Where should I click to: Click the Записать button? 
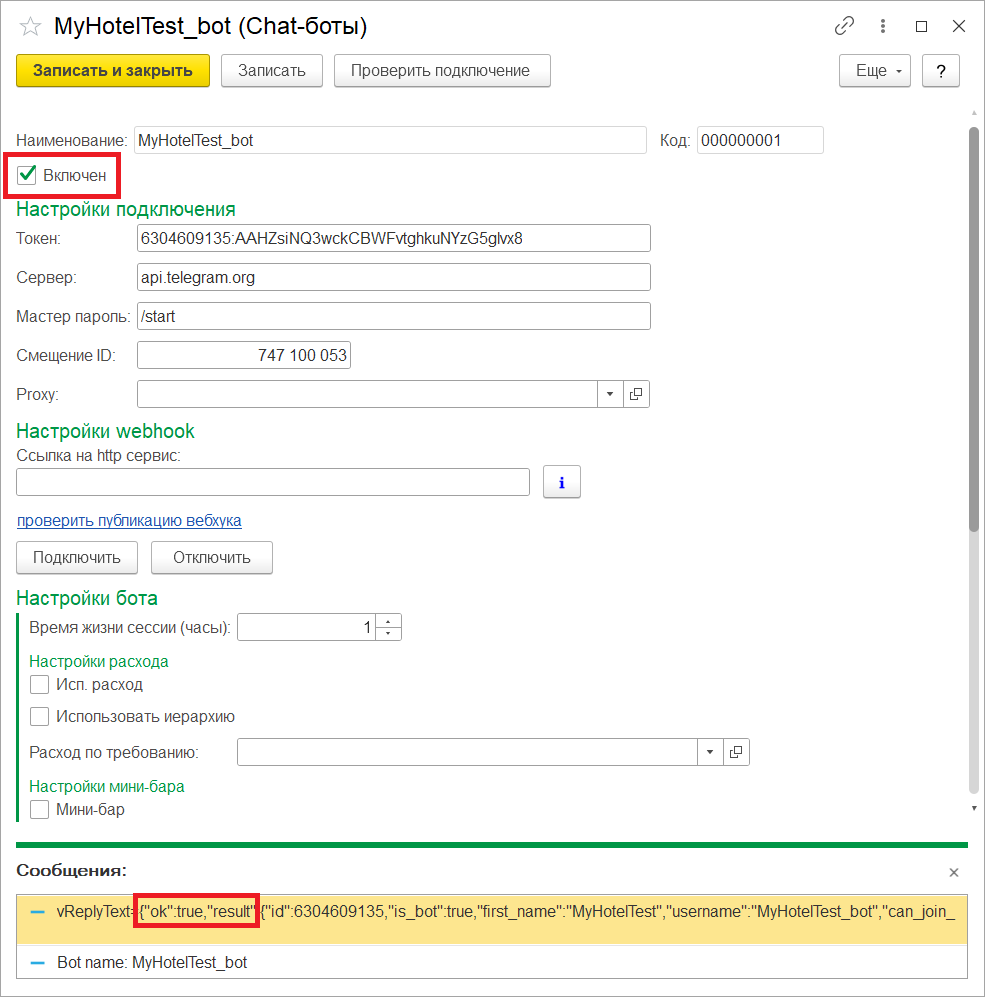point(272,71)
